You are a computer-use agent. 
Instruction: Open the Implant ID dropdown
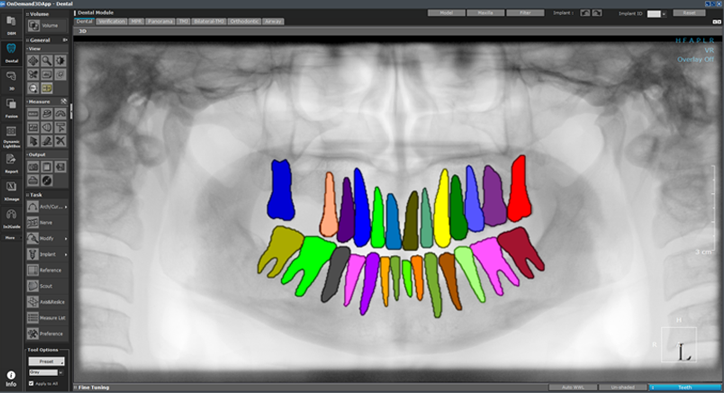point(656,14)
